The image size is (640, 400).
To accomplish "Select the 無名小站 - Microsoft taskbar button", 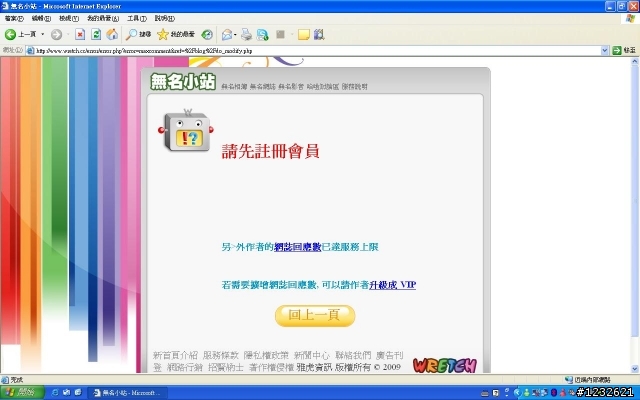I will coord(127,393).
